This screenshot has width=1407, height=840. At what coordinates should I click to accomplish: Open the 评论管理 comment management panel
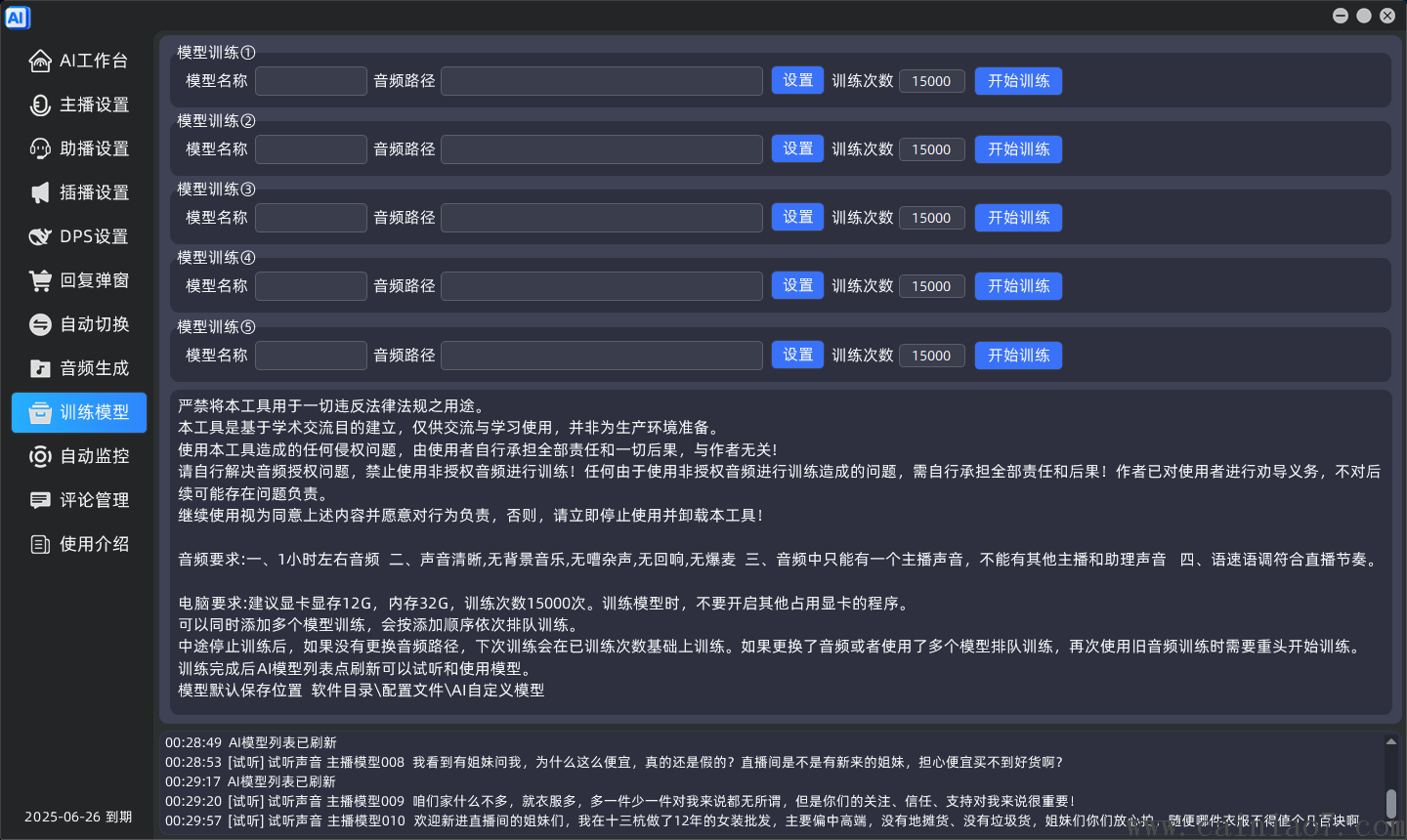pyautogui.click(x=78, y=500)
